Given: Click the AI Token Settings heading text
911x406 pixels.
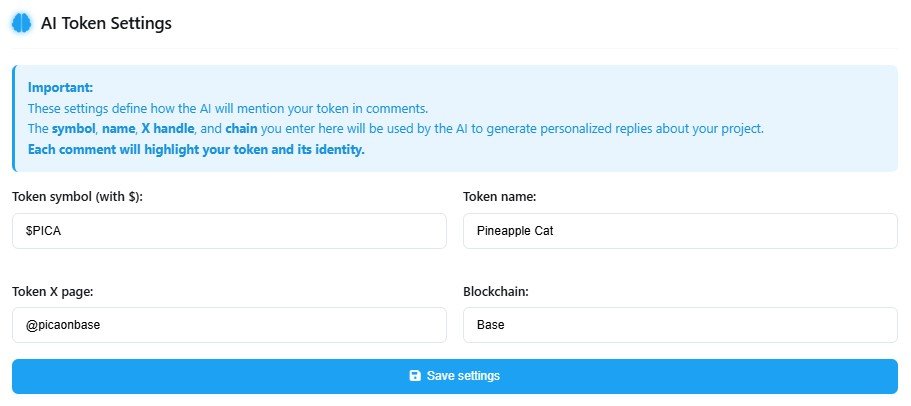Looking at the screenshot, I should (x=106, y=23).
